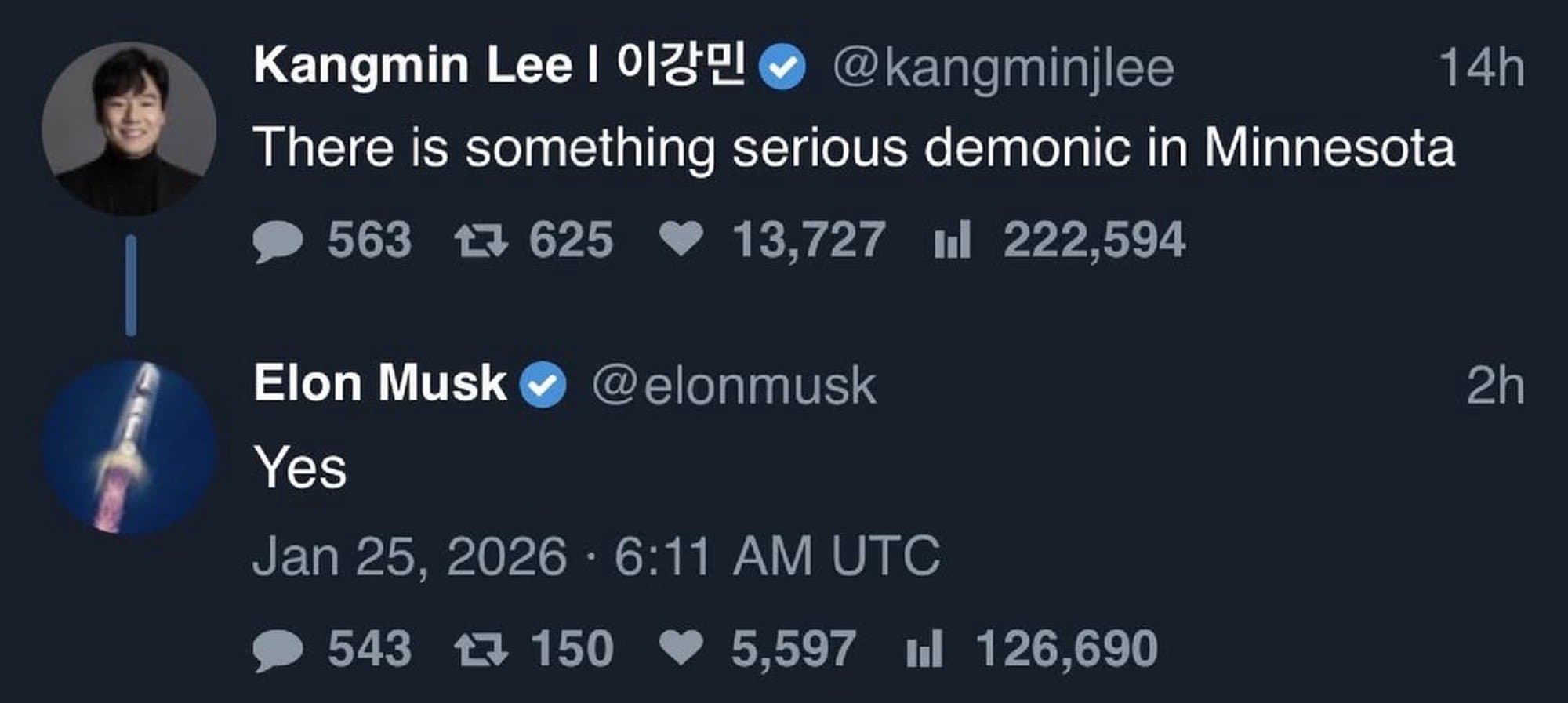Open Kangmin Lee's profile picture
The width and height of the screenshot is (1568, 703).
[x=129, y=129]
